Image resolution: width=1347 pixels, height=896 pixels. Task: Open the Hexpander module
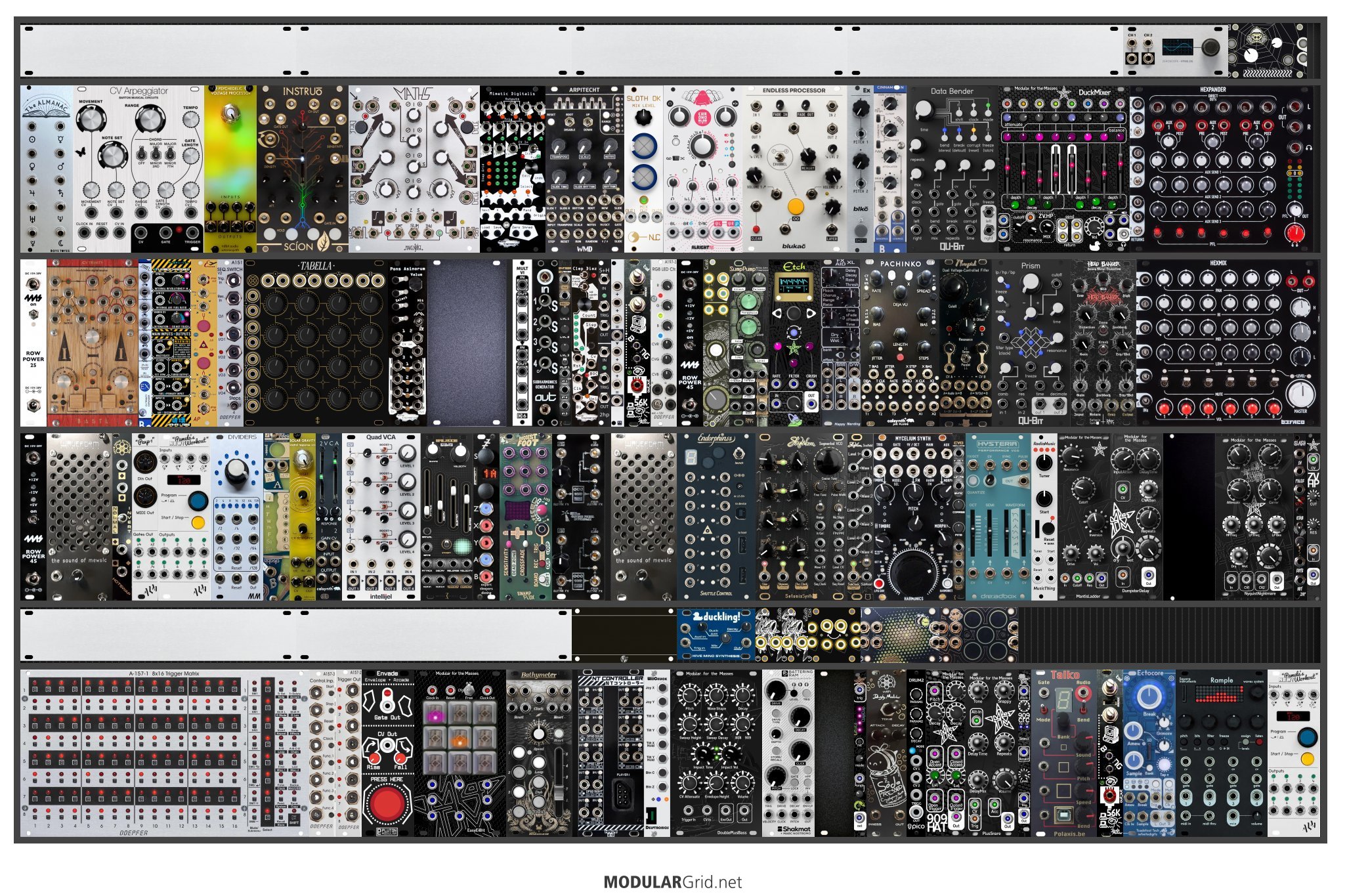[x=1225, y=169]
